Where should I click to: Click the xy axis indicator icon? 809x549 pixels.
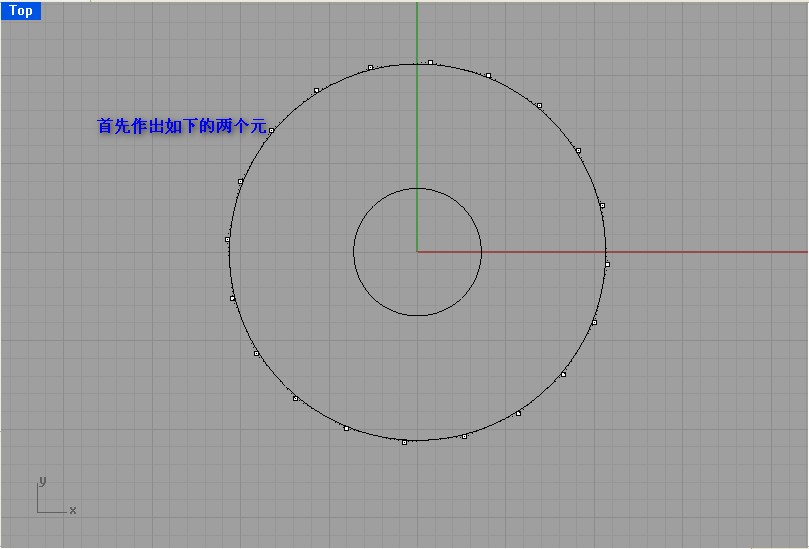(x=56, y=496)
